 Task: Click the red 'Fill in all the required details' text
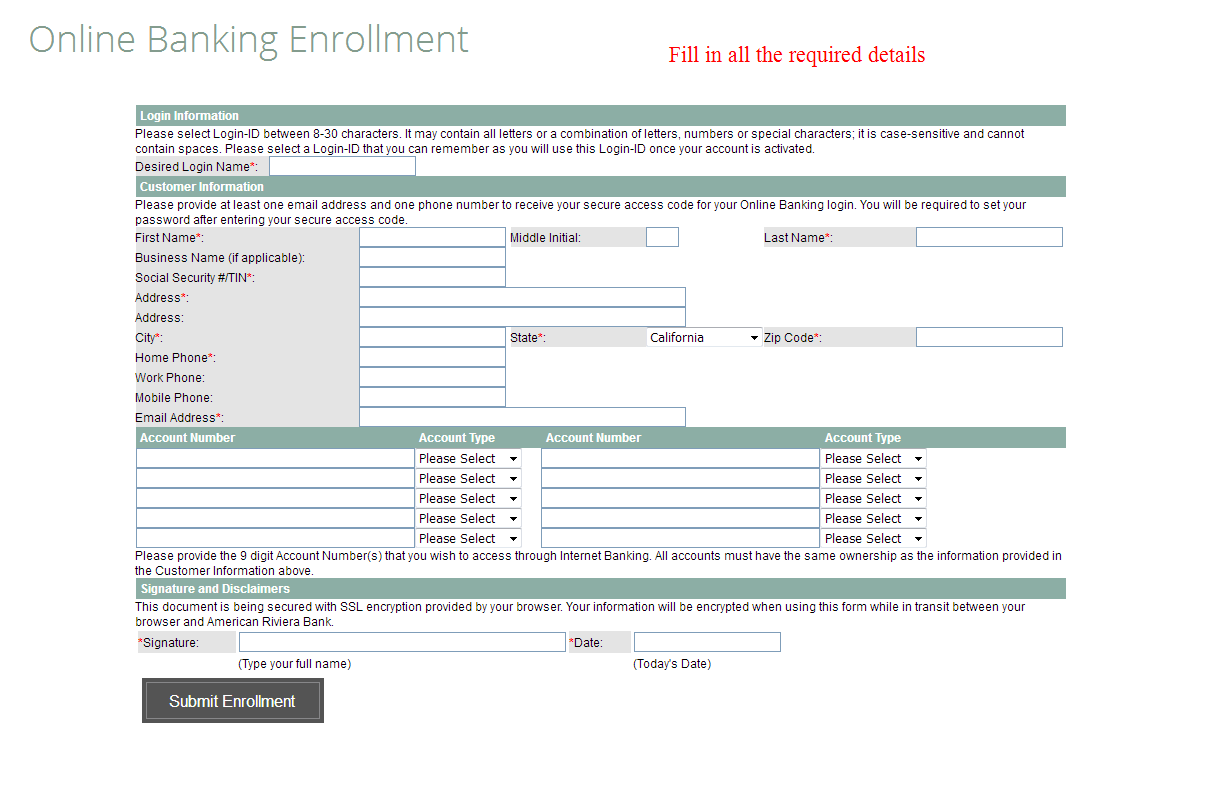point(797,55)
